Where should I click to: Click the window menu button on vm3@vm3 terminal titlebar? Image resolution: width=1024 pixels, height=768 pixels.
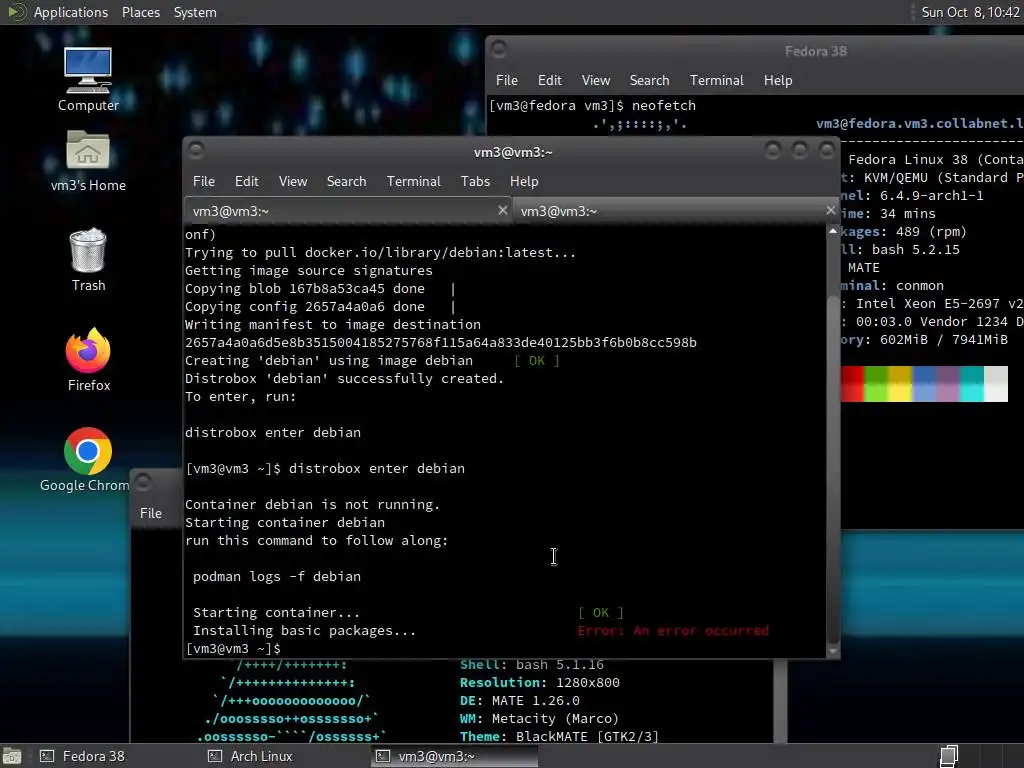coord(196,151)
